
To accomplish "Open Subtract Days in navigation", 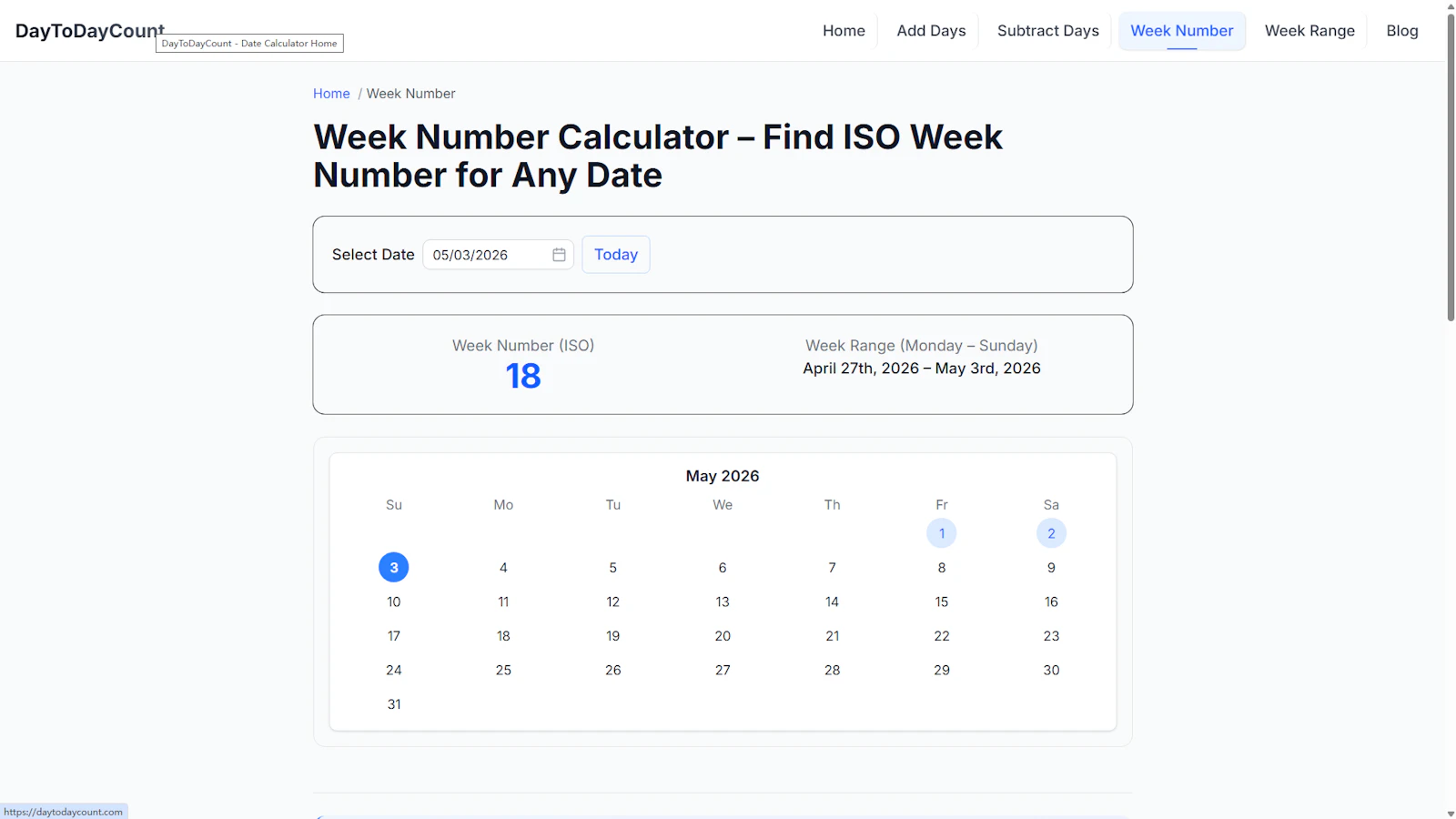I will 1047,31.
